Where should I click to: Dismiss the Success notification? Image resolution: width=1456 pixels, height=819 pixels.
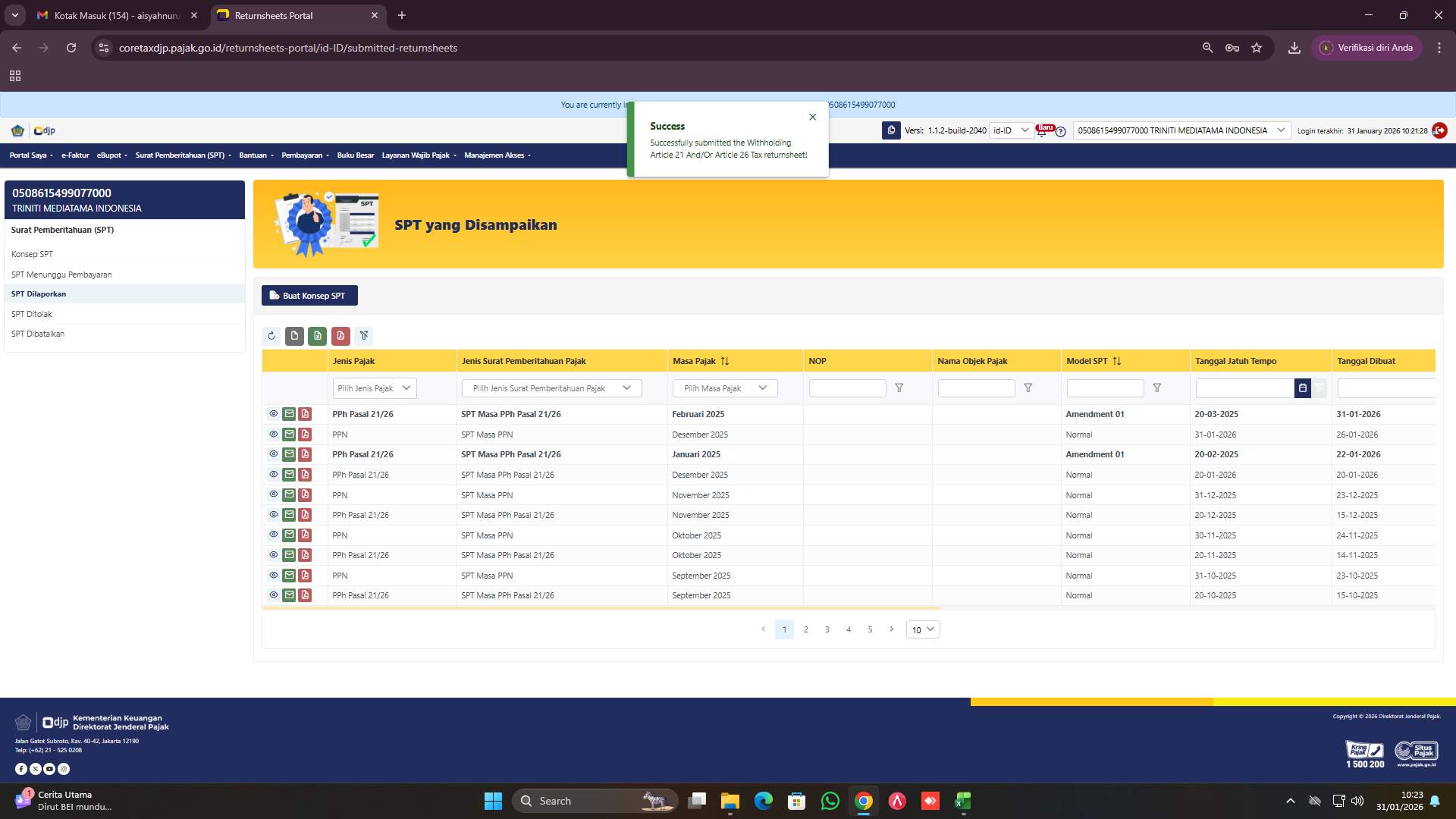(812, 117)
